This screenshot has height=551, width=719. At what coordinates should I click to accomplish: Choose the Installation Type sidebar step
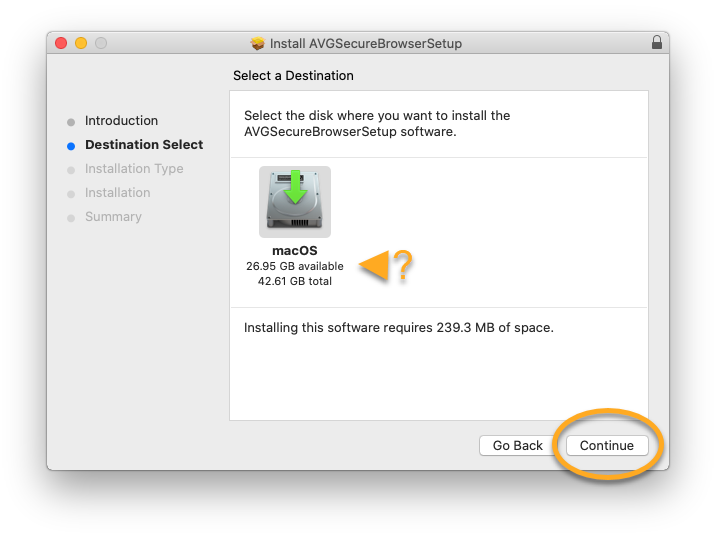pyautogui.click(x=134, y=169)
